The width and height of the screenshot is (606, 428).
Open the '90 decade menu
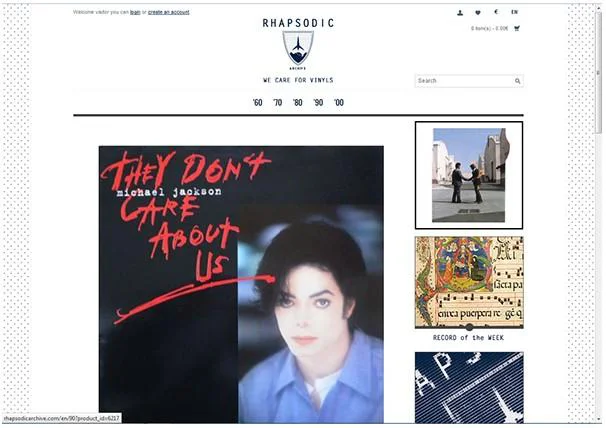click(x=318, y=102)
